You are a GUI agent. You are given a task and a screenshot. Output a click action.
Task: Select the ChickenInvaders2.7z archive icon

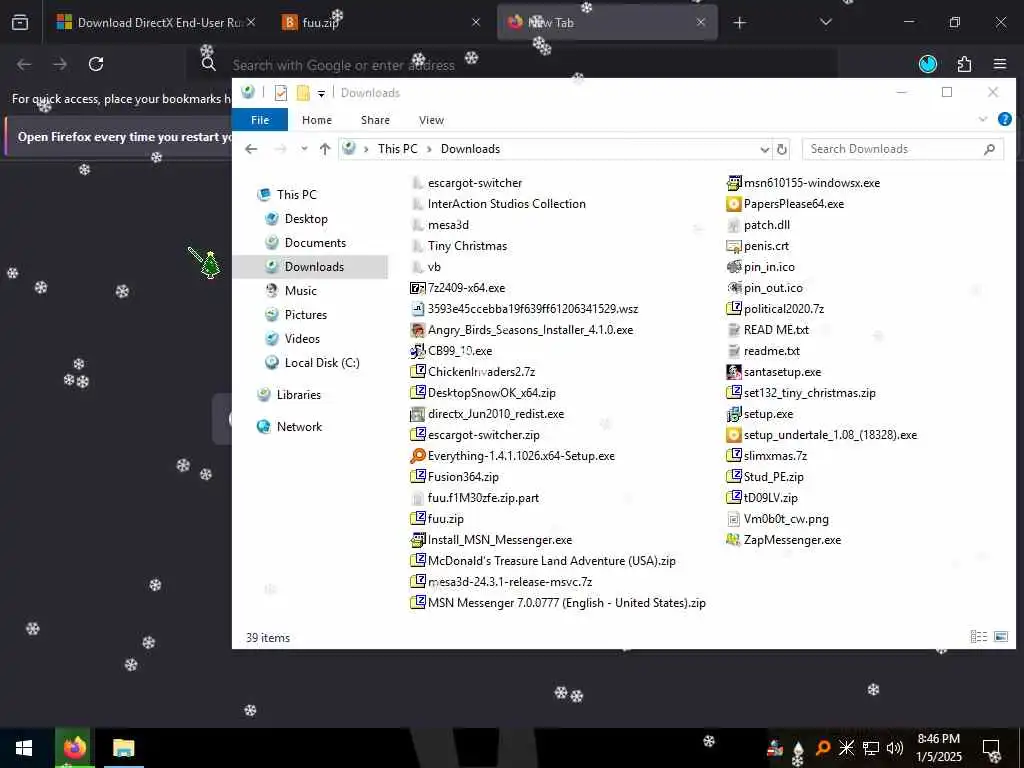click(x=417, y=372)
